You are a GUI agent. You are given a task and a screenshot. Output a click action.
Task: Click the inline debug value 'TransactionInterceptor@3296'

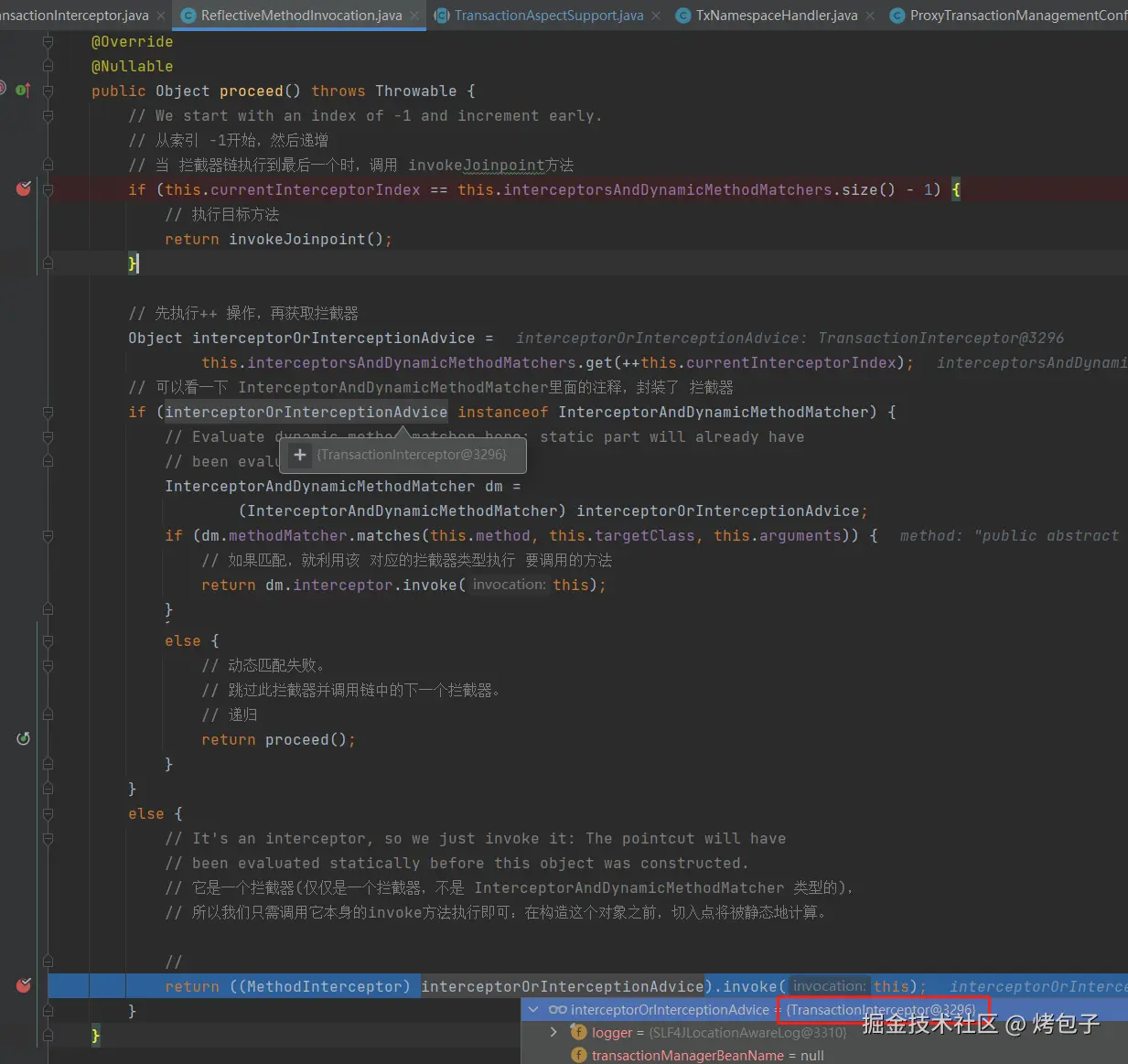[x=940, y=338]
